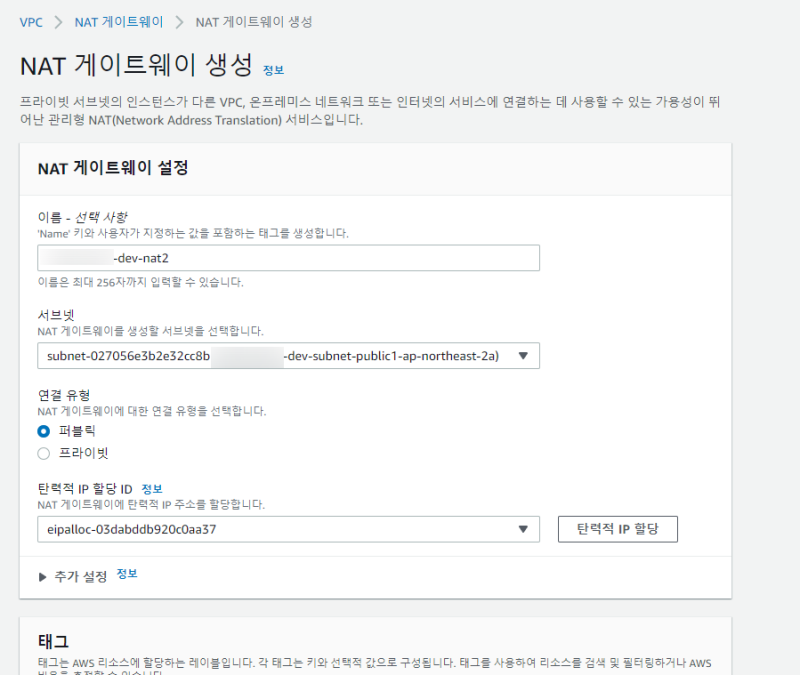Viewport: 800px width, 675px height.
Task: Click the first breadcrumb chevron after VPC
Action: coord(59,21)
